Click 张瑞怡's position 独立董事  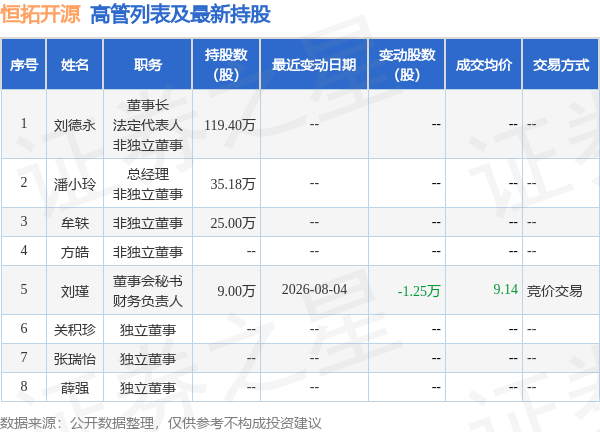(x=148, y=359)
